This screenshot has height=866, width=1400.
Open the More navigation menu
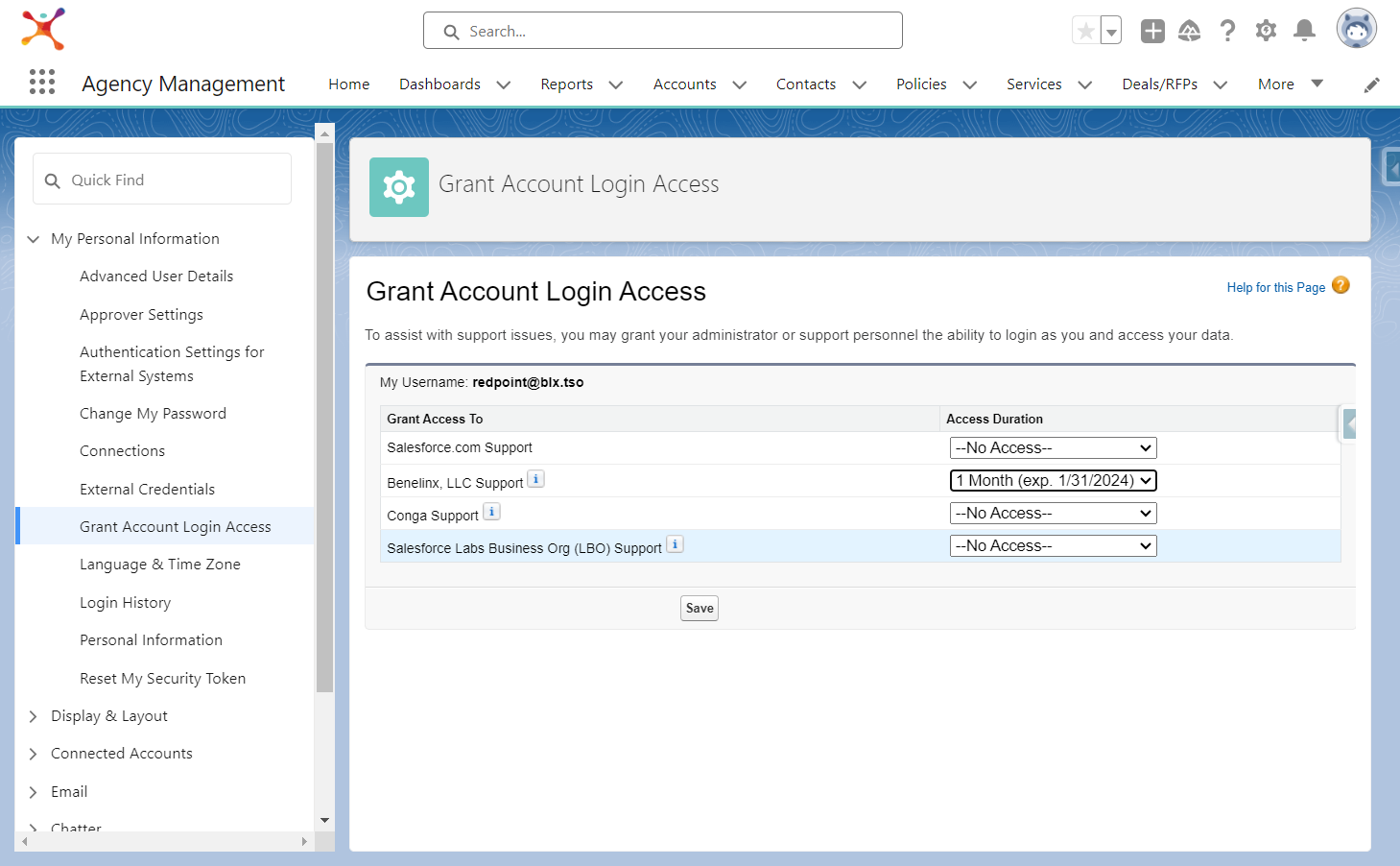point(1290,84)
